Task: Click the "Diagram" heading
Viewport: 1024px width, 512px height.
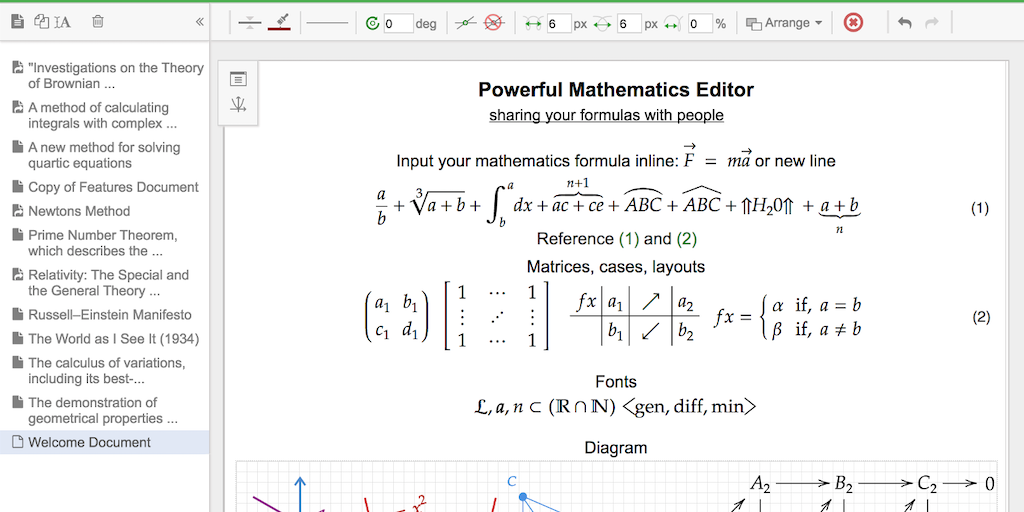Action: [616, 448]
